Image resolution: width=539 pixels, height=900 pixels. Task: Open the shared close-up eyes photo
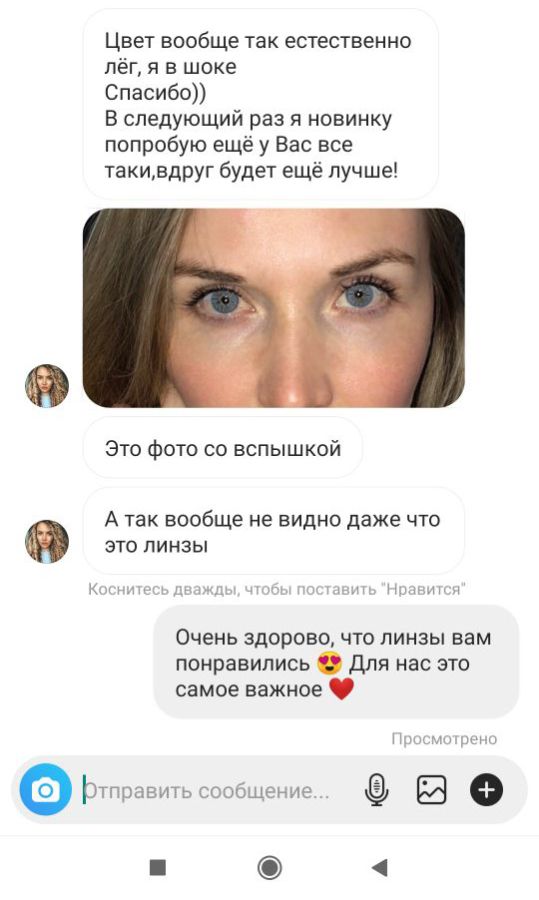tap(274, 308)
